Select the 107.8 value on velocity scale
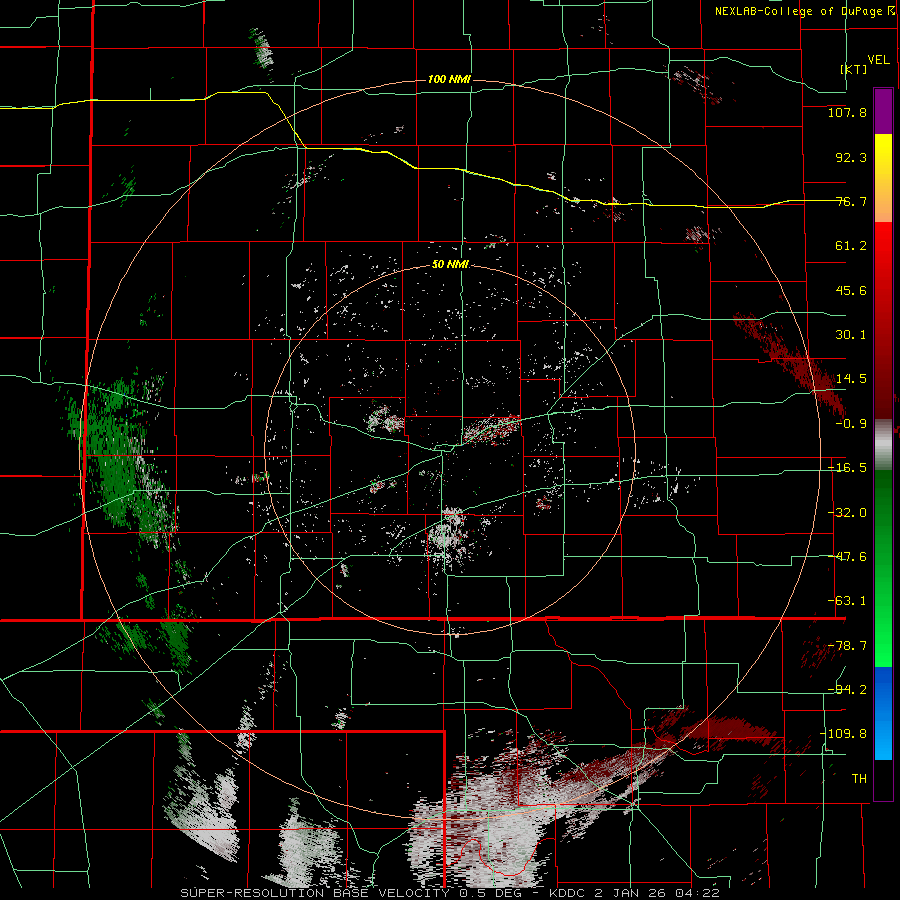This screenshot has width=900, height=900. [847, 112]
